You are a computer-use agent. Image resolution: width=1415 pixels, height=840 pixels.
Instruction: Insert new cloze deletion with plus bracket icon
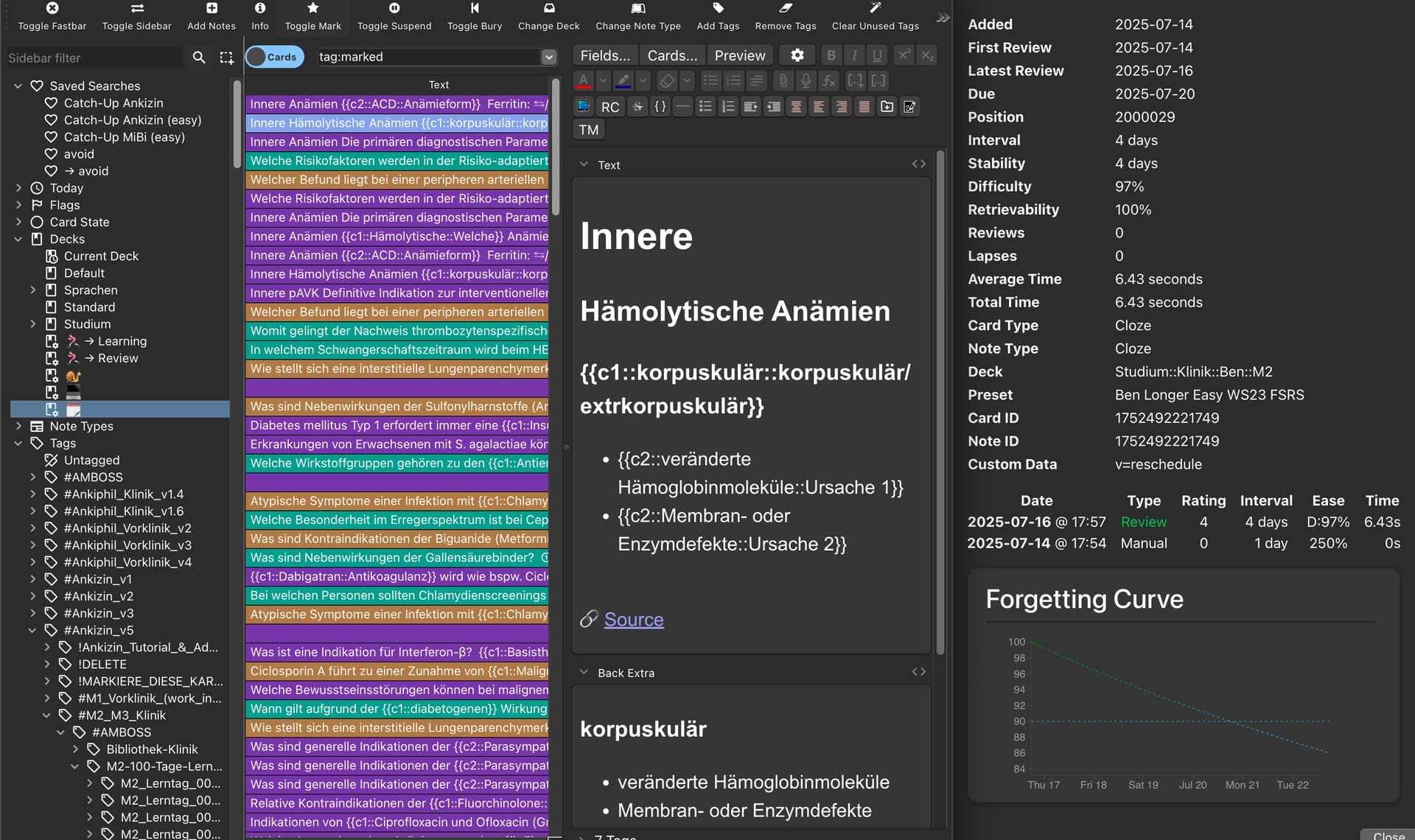coord(855,81)
